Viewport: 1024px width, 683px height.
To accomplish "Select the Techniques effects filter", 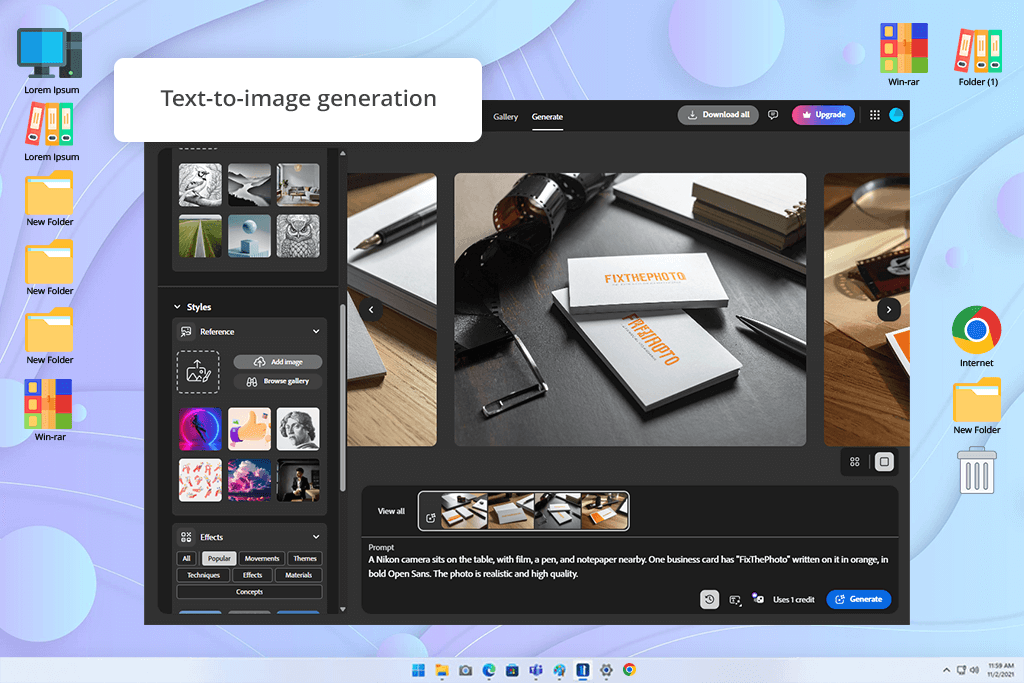I will tap(203, 575).
